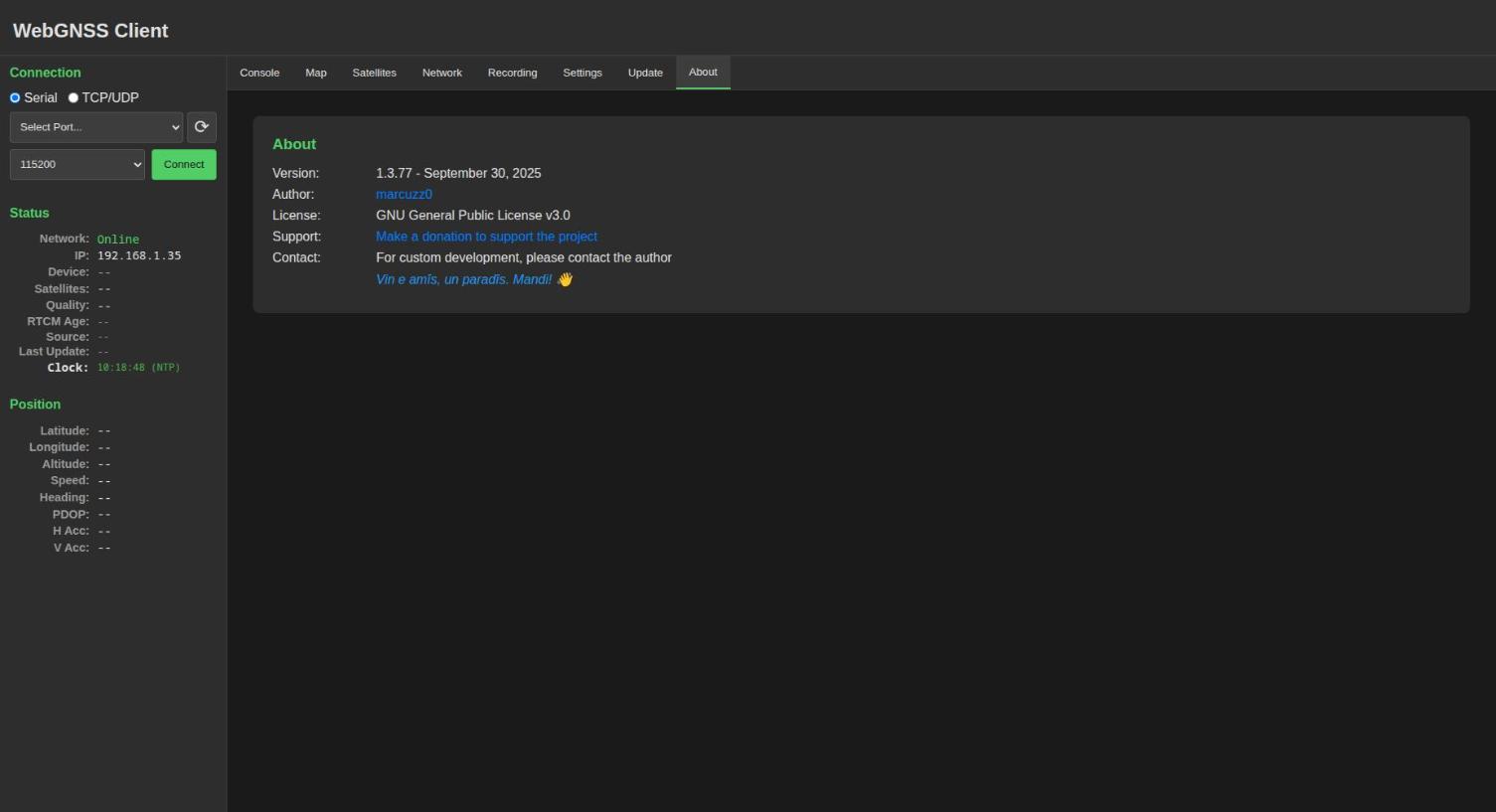Click the About panel heading

coord(294,144)
